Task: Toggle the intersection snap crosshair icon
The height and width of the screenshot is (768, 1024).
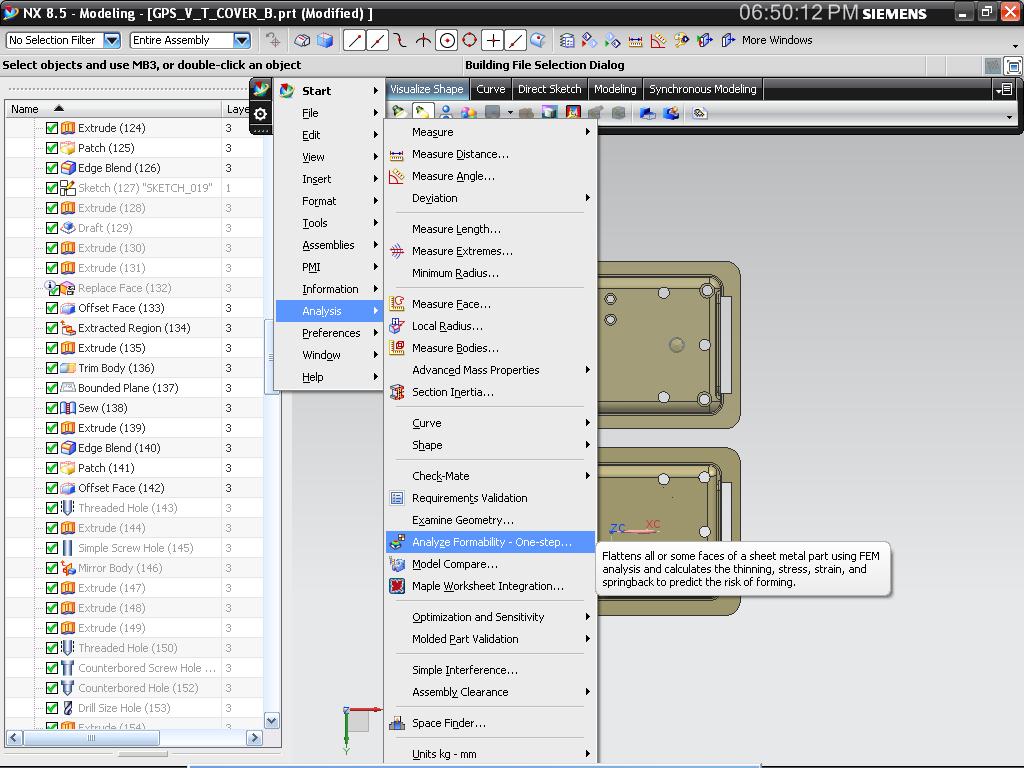Action: [x=493, y=40]
